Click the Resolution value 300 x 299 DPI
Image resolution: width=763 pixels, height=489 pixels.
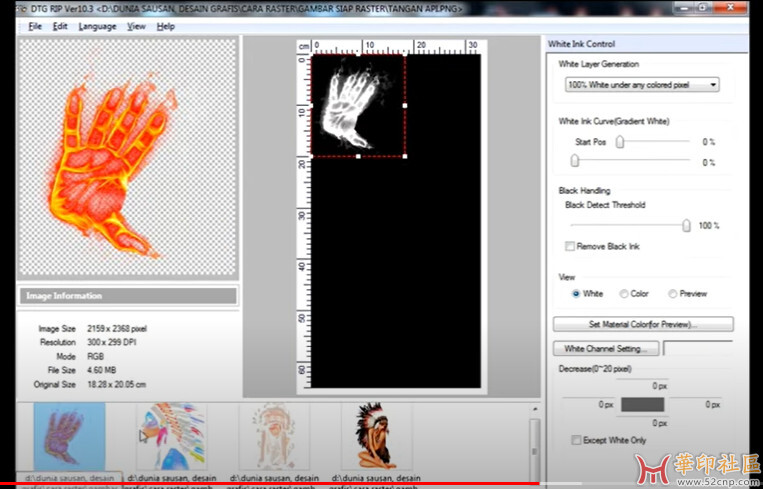pyautogui.click(x=111, y=342)
